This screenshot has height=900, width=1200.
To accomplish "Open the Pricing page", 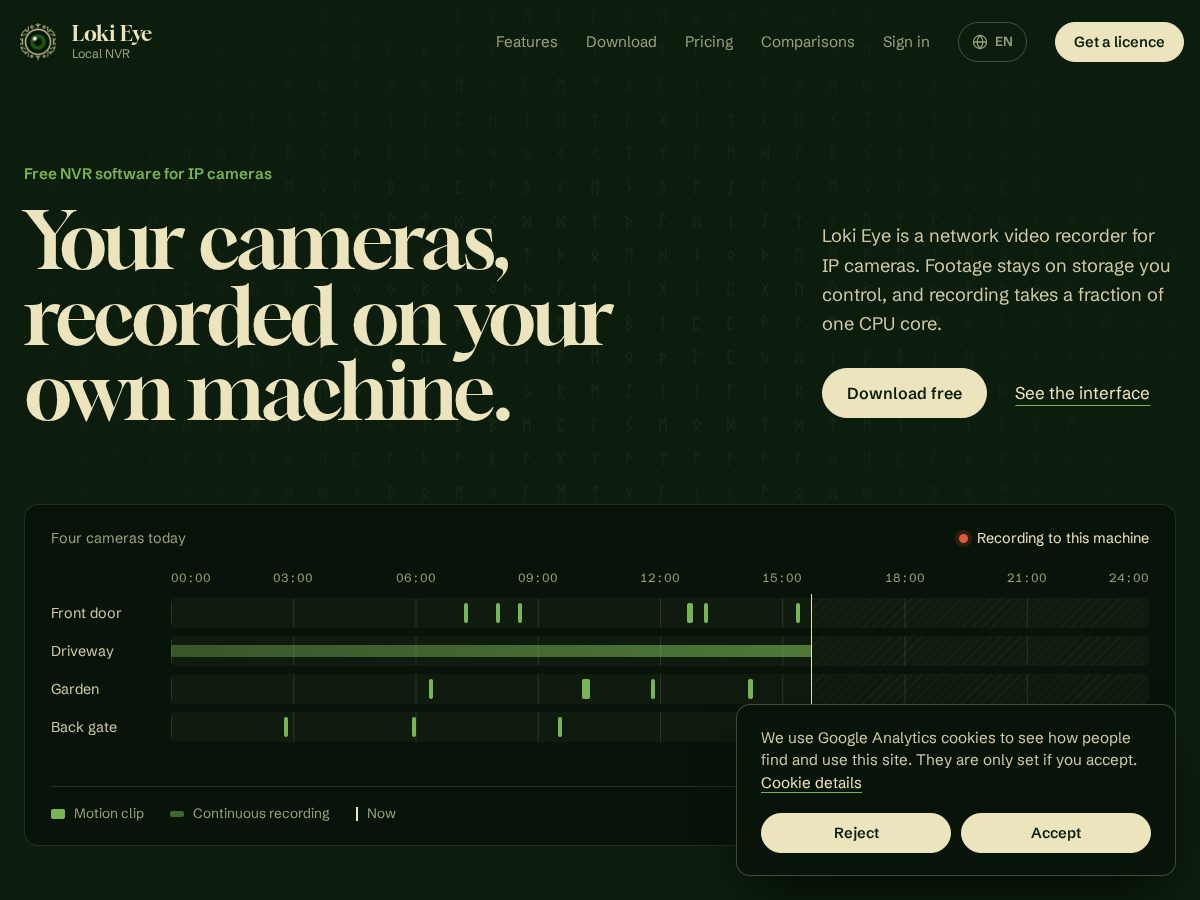I will [x=709, y=42].
